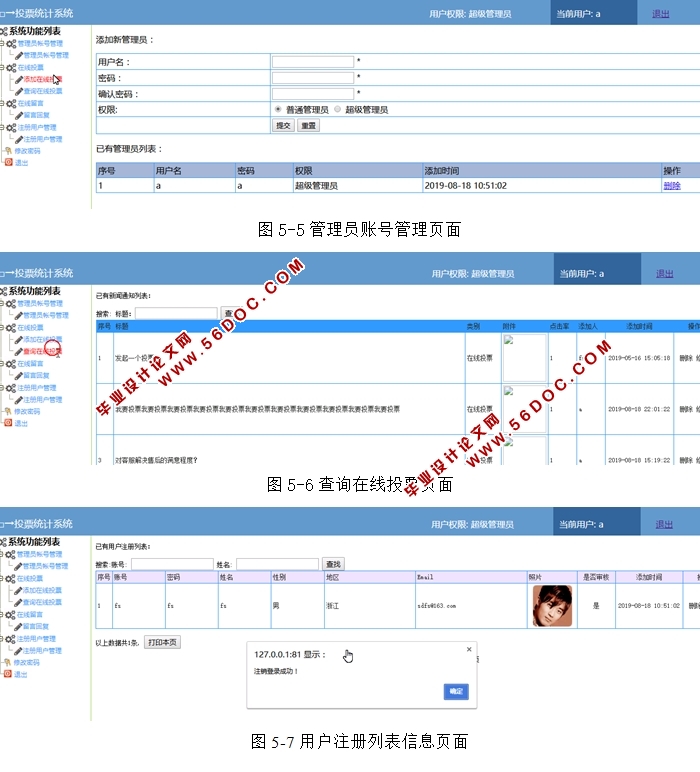Click gear icon beside 注册用户管理 in Figure 5-6 sidebar
700x772 pixels.
pyautogui.click(x=11, y=388)
